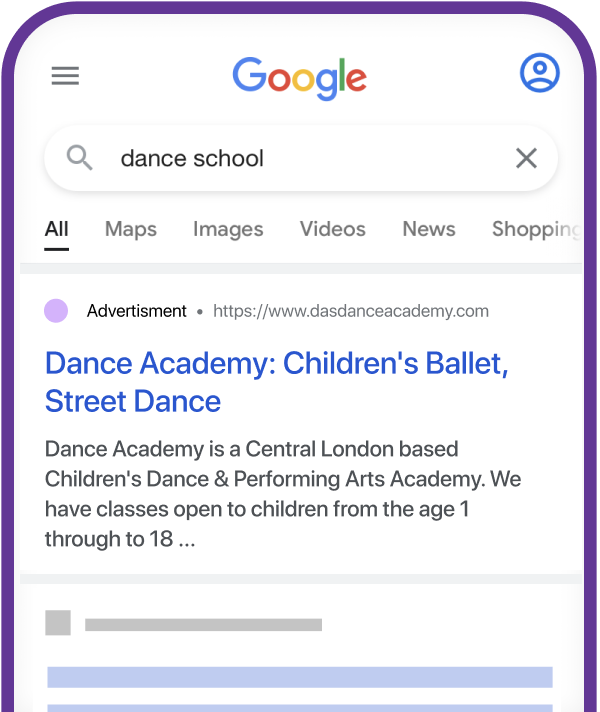600x712 pixels.
Task: Switch to the Images tab
Action: point(228,229)
